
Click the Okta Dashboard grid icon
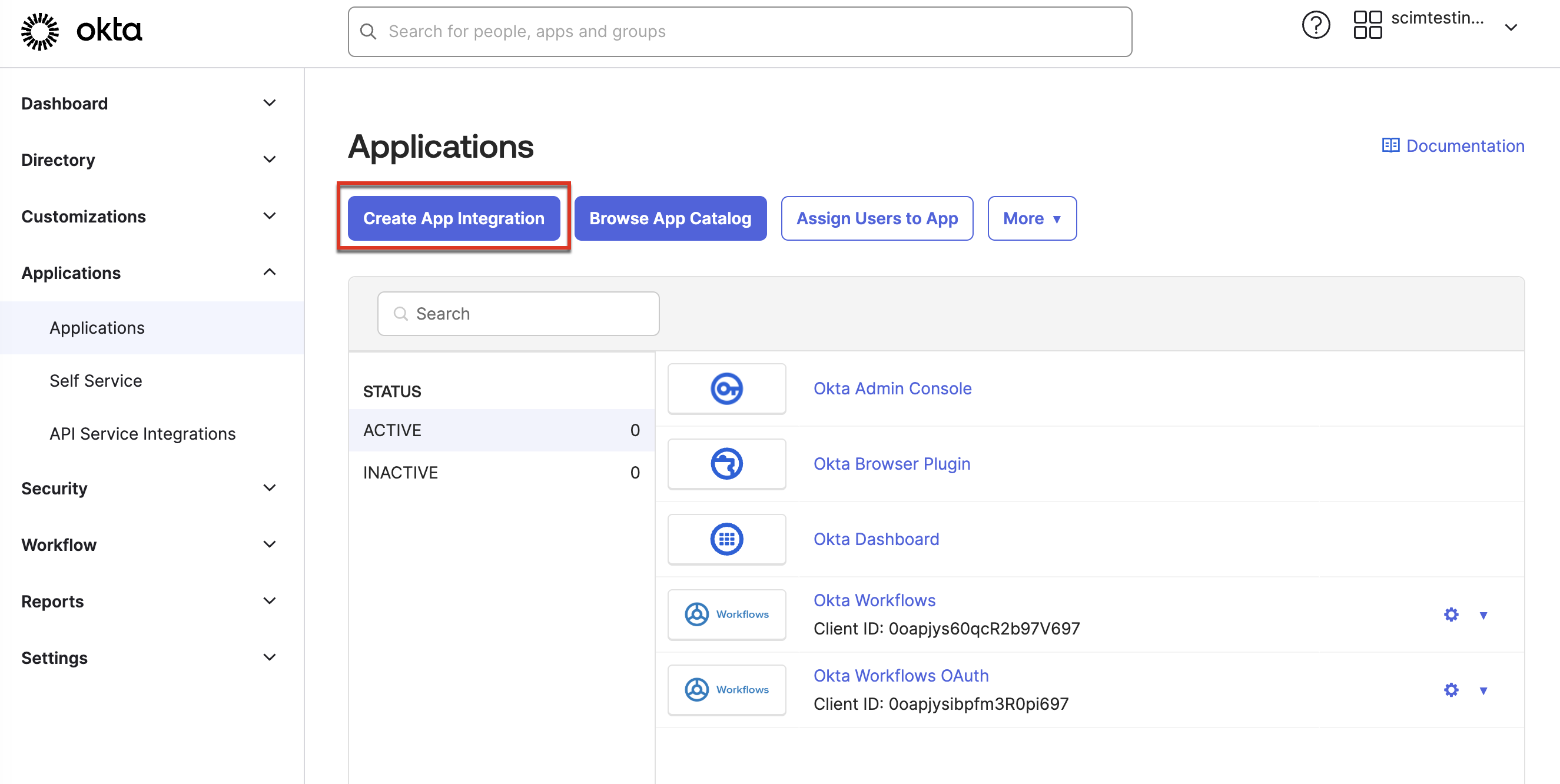coord(726,539)
